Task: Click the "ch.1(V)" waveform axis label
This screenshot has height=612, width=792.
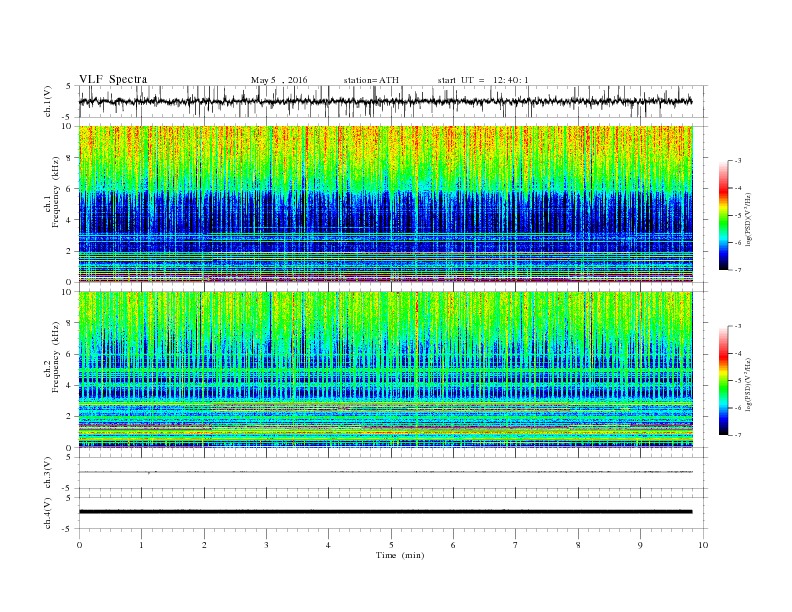Action: pyautogui.click(x=48, y=101)
